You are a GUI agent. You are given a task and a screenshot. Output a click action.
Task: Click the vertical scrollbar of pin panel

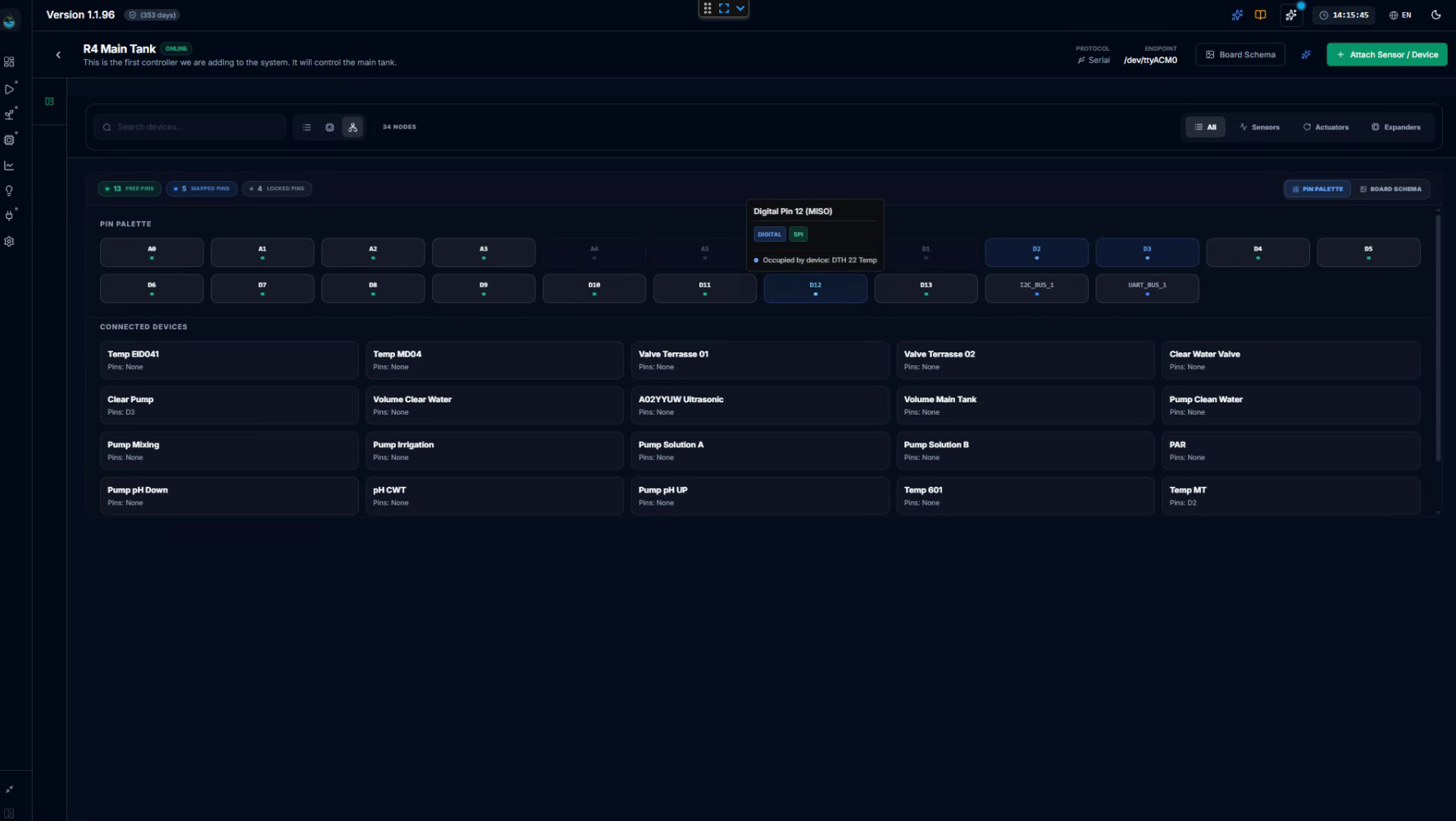coord(1438,338)
